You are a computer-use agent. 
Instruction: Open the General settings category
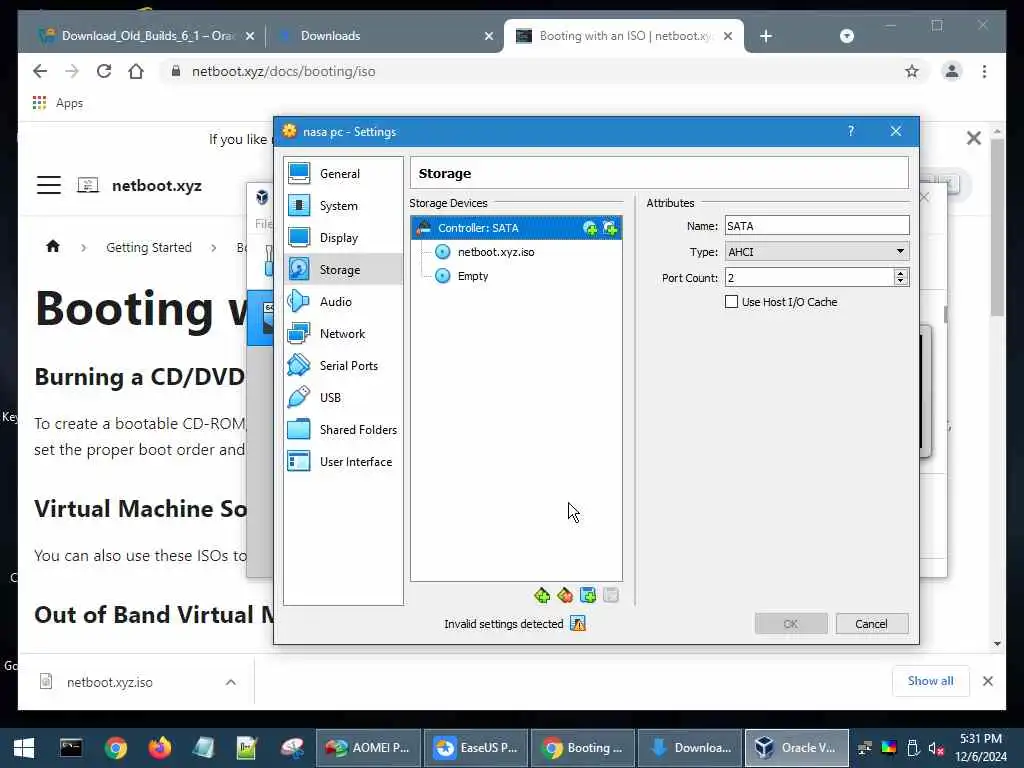click(343, 174)
